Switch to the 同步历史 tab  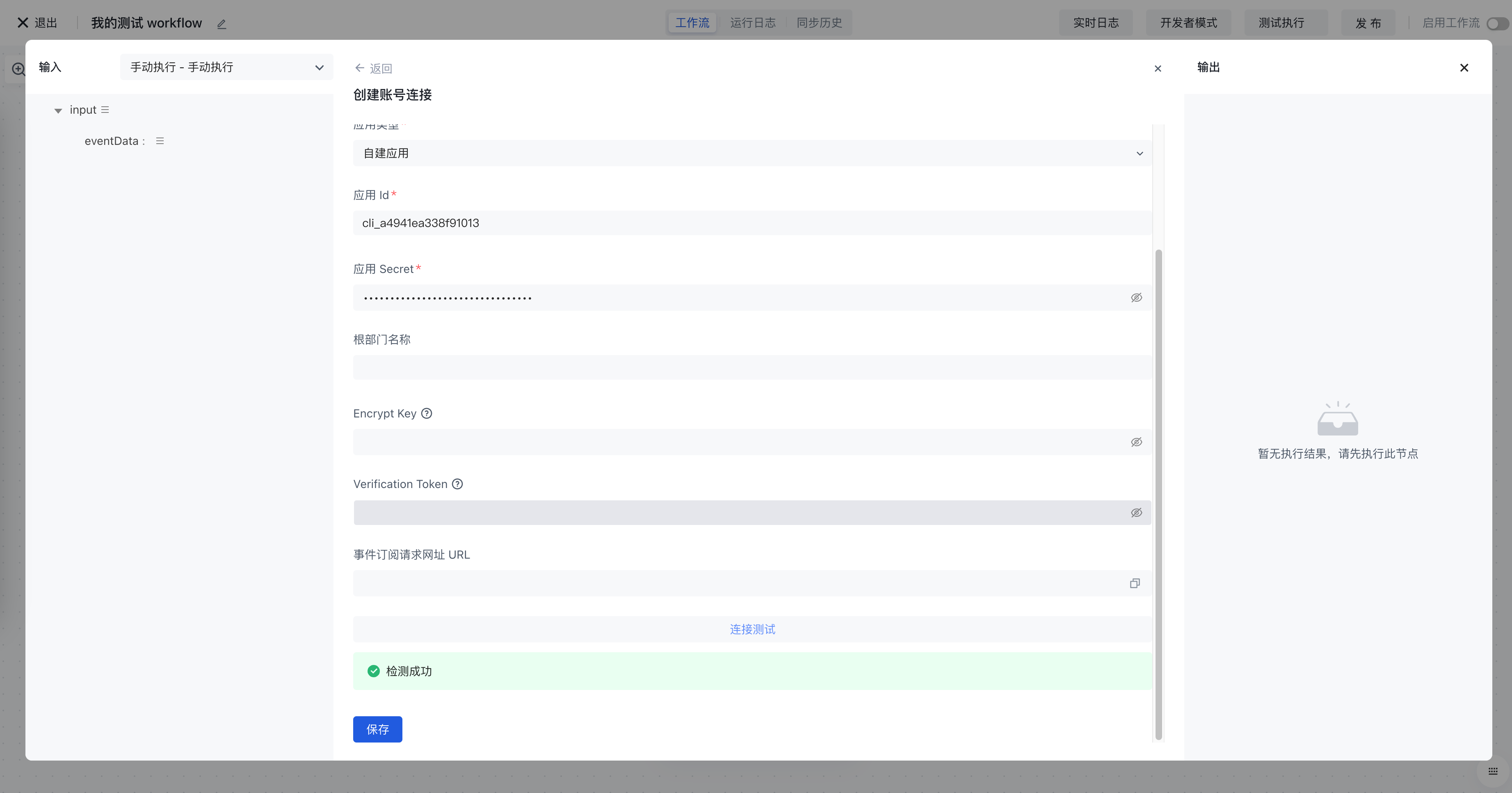819,23
